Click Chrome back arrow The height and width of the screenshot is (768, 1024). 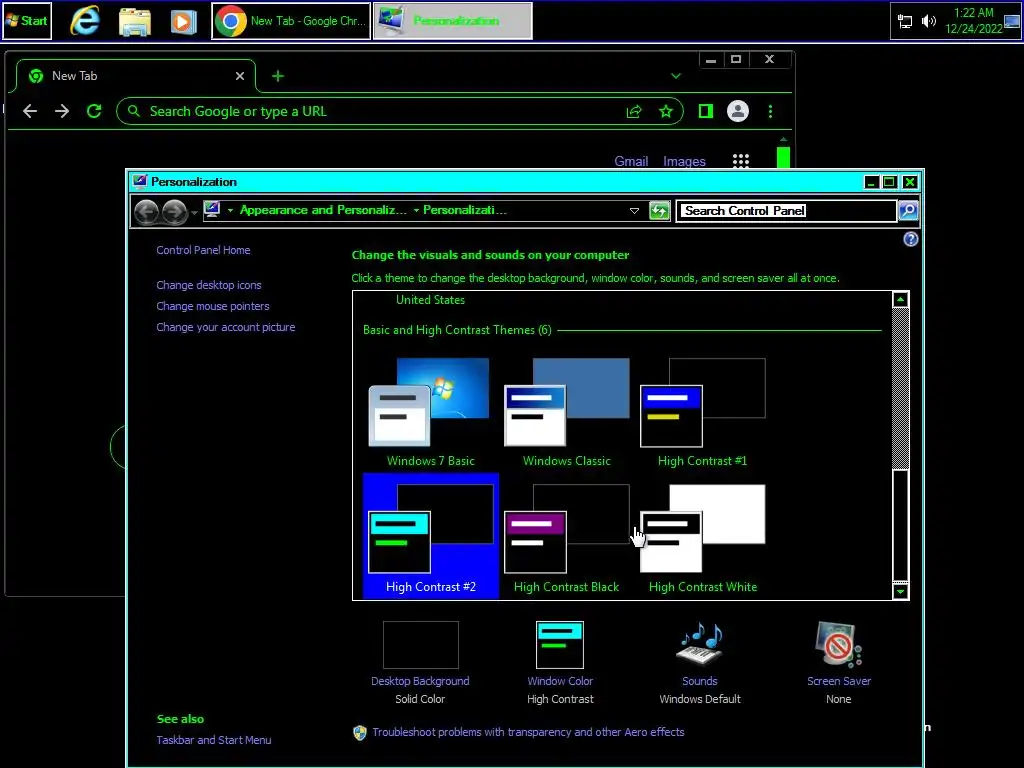coord(30,112)
